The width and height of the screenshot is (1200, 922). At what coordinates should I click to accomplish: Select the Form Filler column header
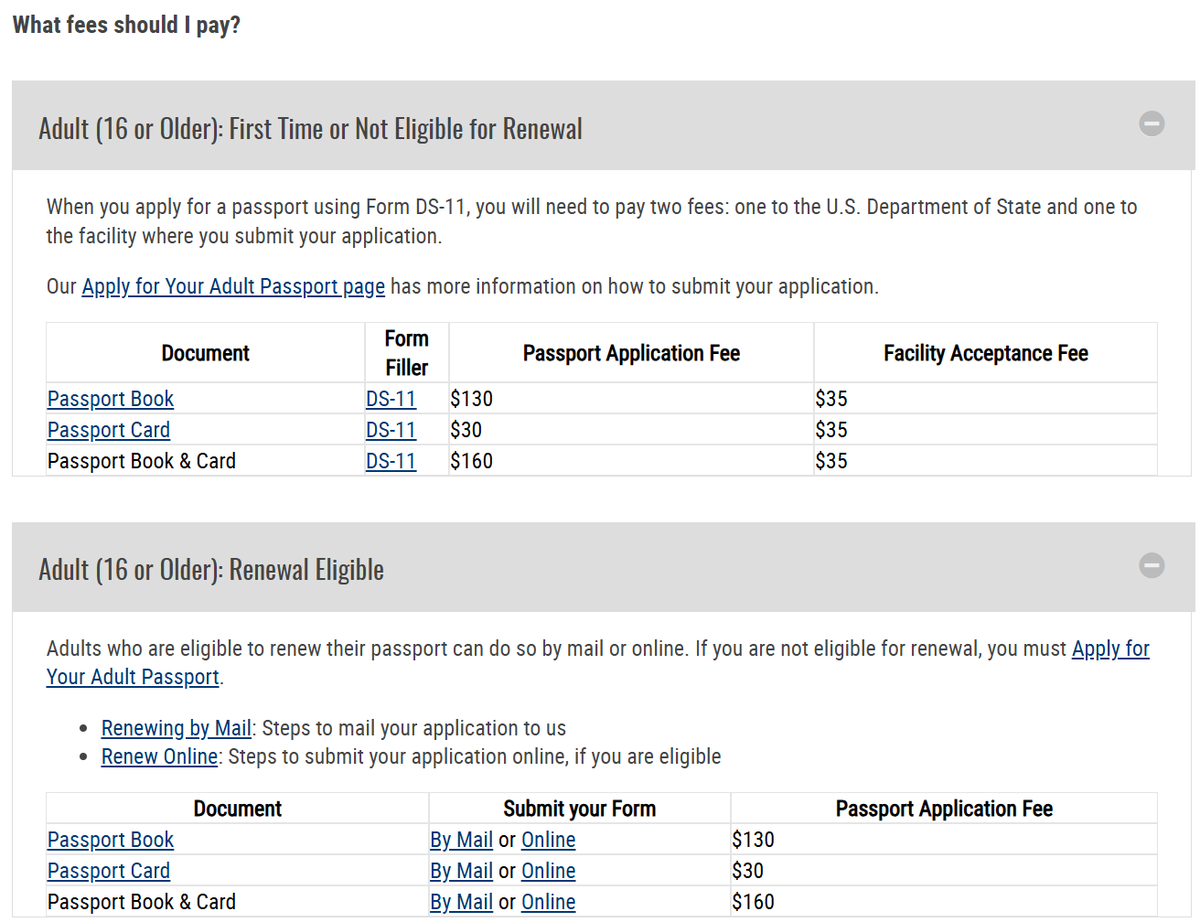click(407, 353)
